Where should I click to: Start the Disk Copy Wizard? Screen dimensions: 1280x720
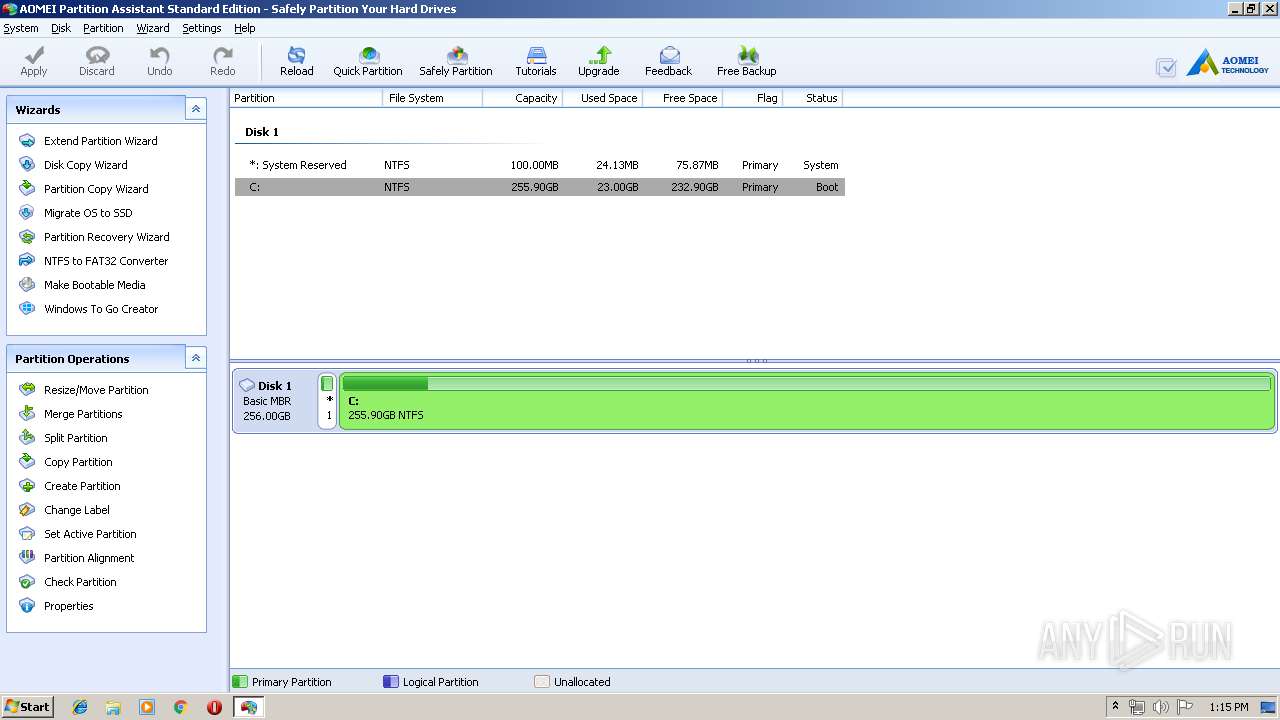point(85,165)
